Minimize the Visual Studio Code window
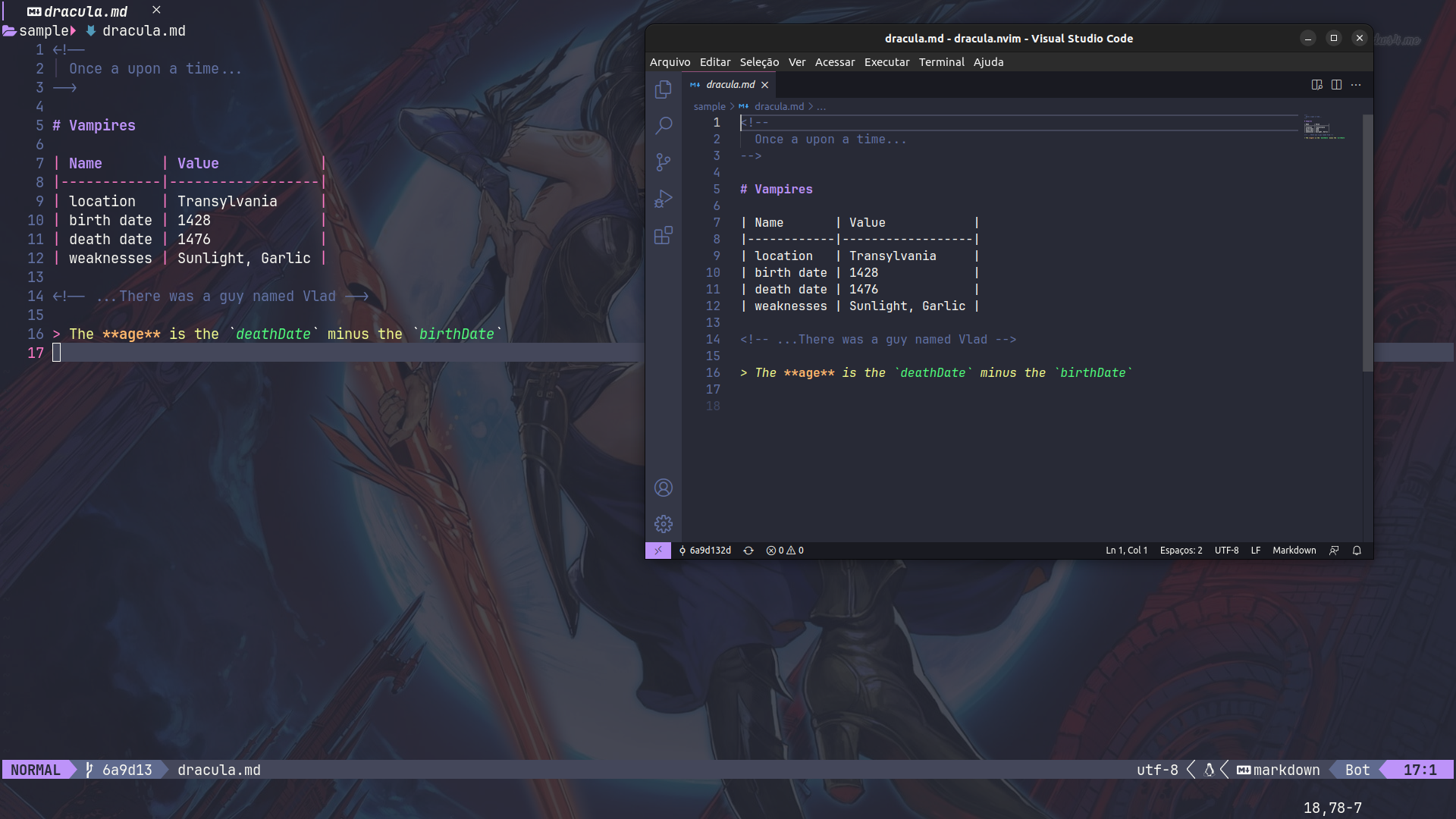The width and height of the screenshot is (1456, 819). (x=1308, y=39)
